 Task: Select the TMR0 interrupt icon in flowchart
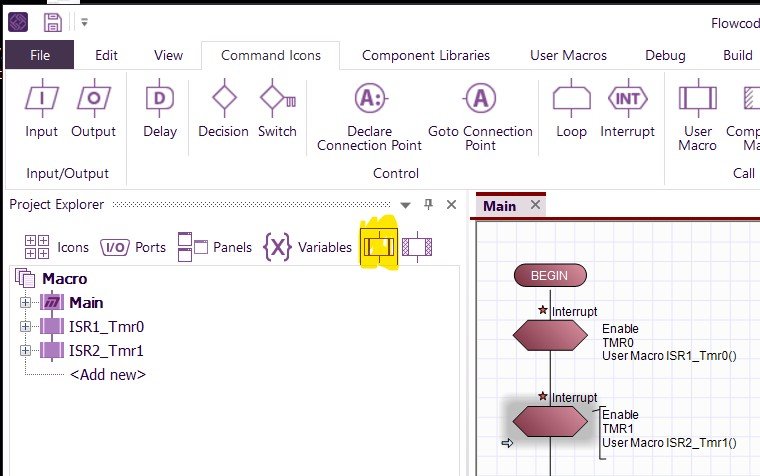(550, 335)
